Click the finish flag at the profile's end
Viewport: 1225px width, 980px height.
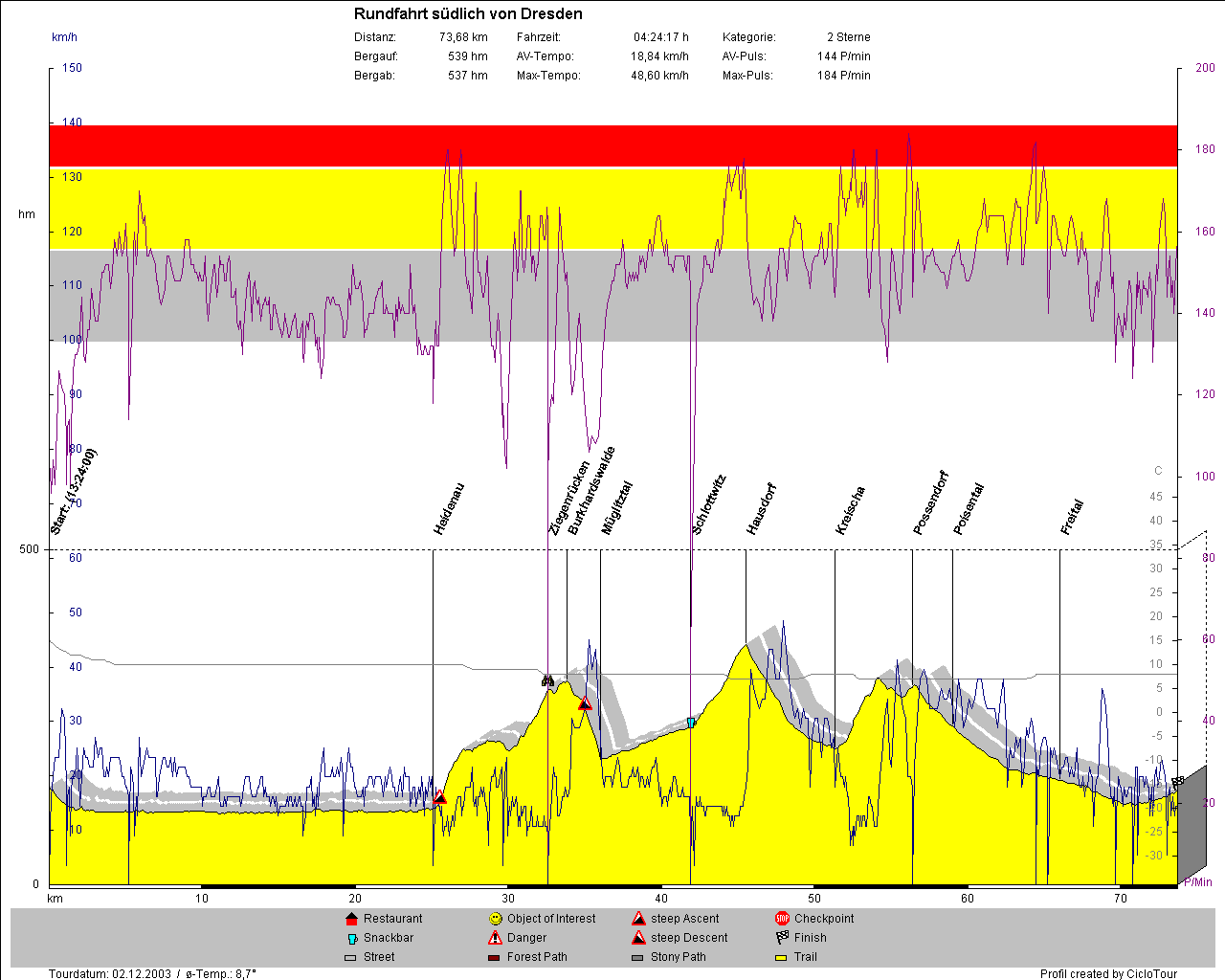(x=1177, y=782)
